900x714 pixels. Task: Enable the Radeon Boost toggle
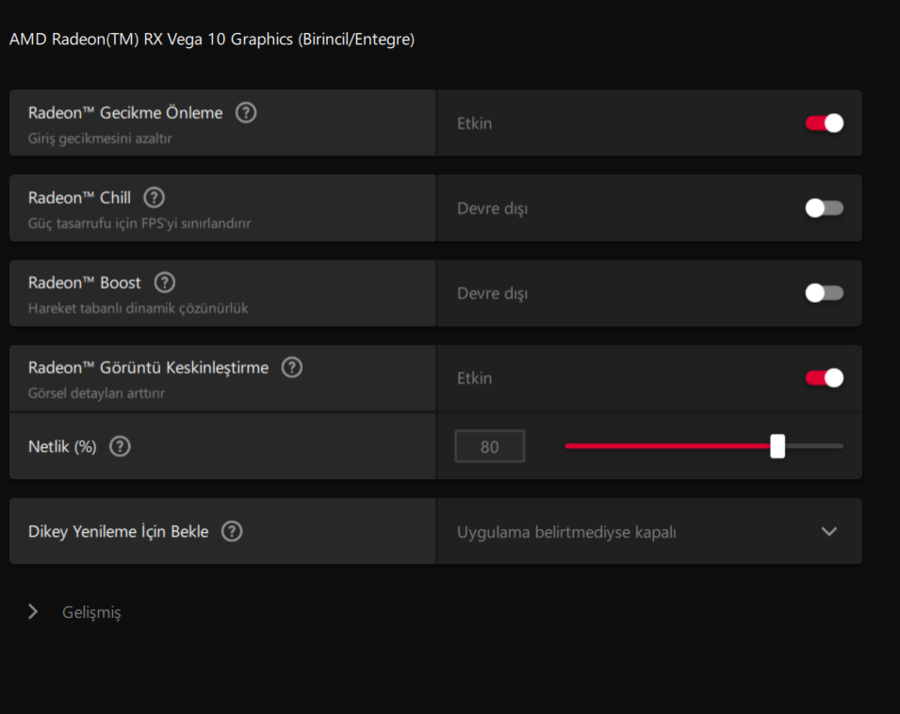(824, 293)
